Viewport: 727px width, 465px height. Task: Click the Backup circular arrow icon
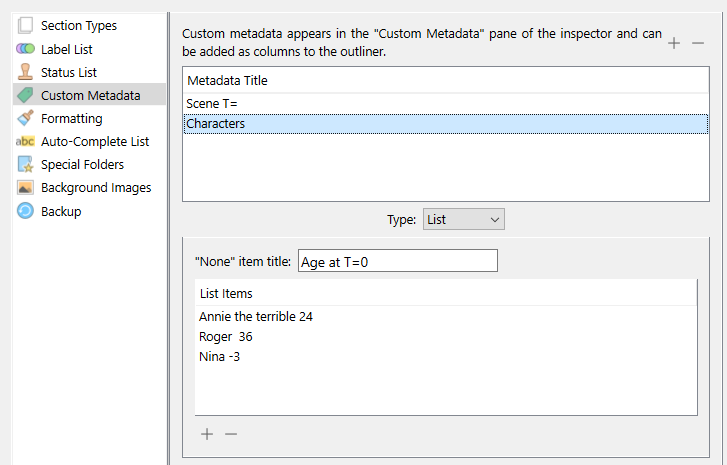pos(25,211)
